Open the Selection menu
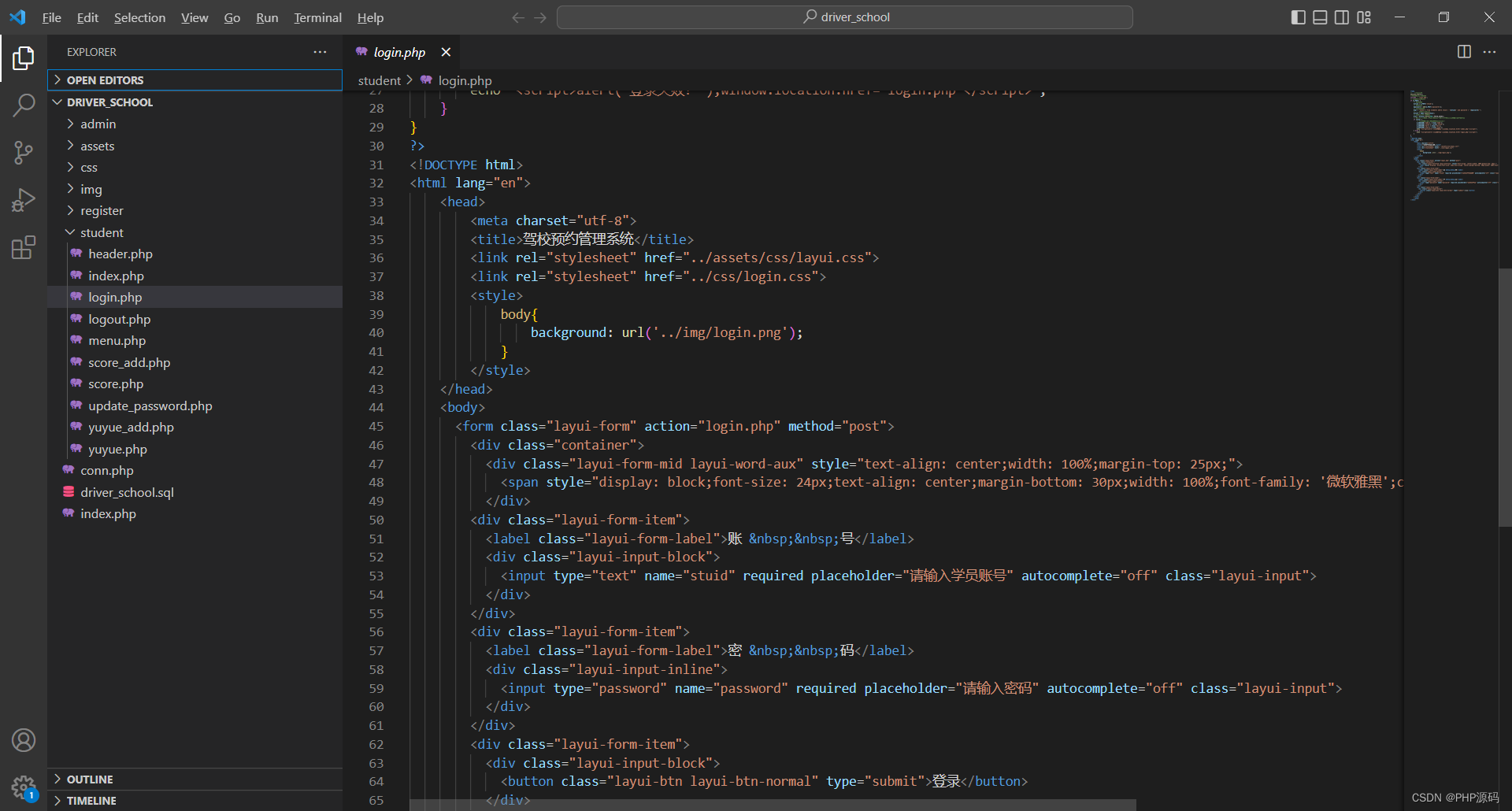The image size is (1512, 811). 139,17
